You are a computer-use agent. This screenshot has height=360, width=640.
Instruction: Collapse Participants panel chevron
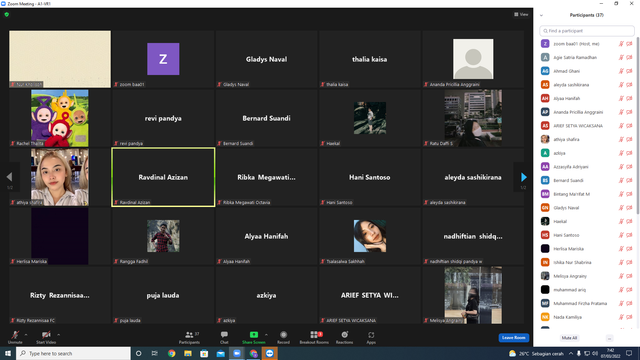click(542, 16)
